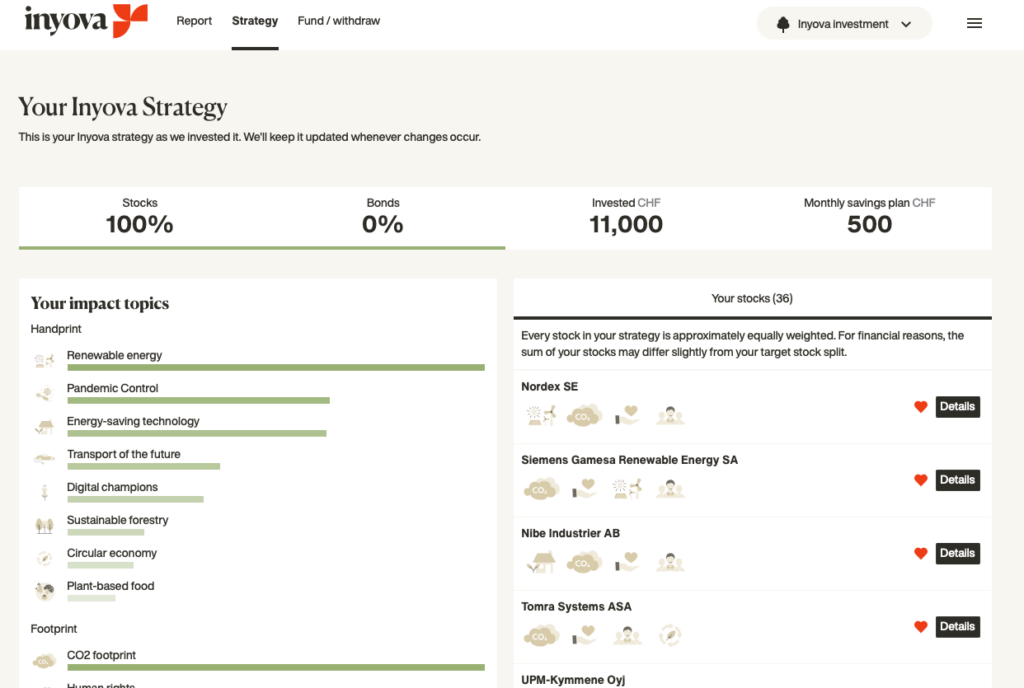1024x688 pixels.
Task: Click Nibe Industrier's CO2 cloud icon
Action: click(x=584, y=562)
